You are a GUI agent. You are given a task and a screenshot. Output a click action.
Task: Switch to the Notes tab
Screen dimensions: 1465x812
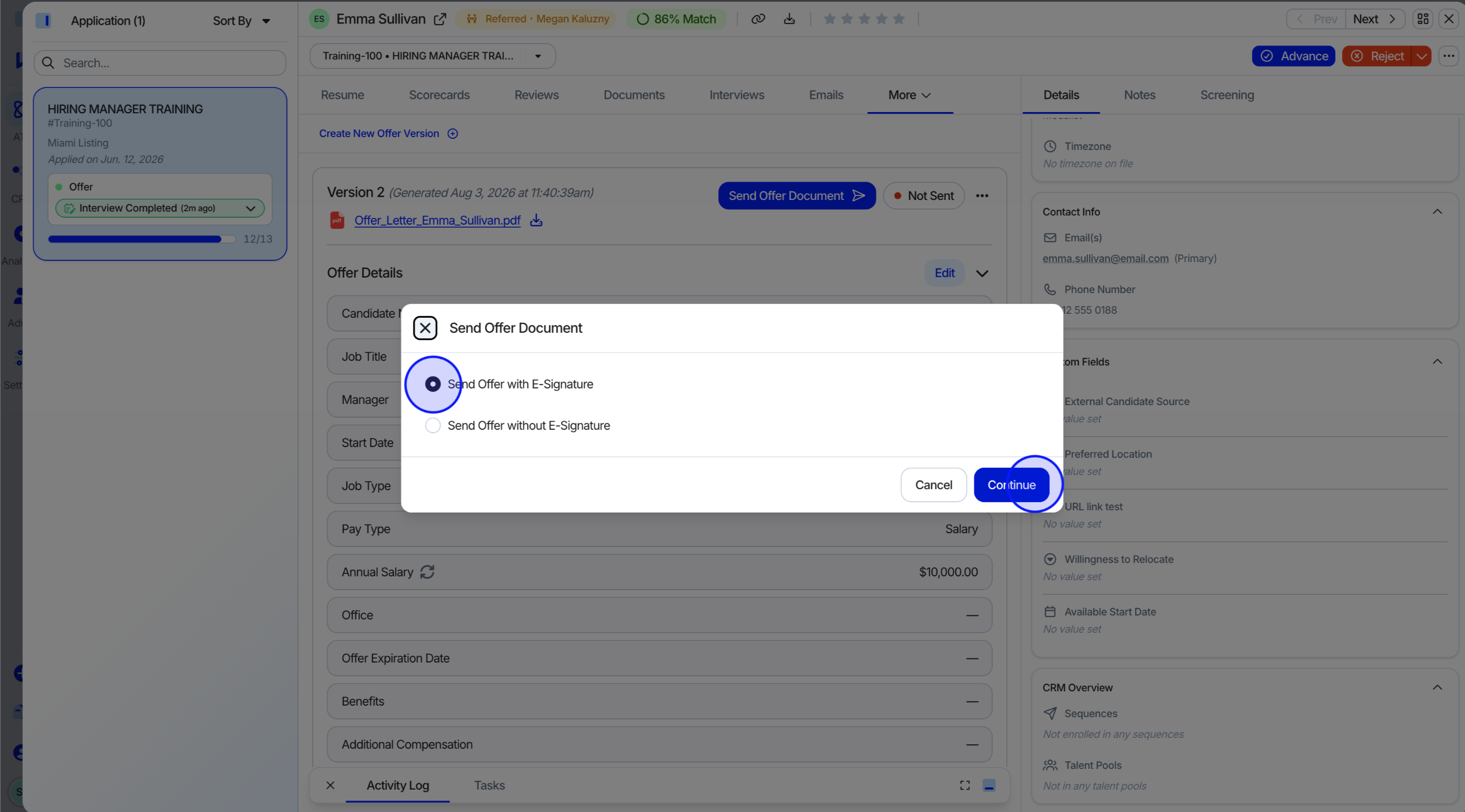tap(1139, 95)
